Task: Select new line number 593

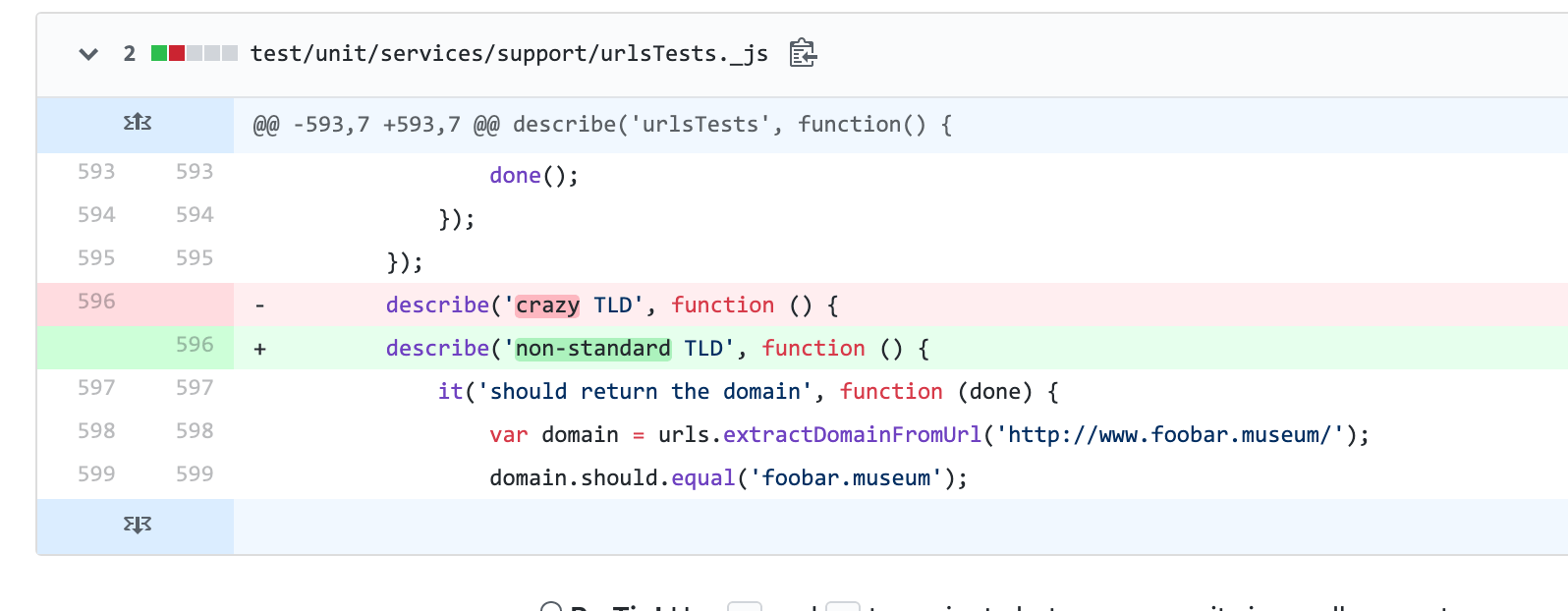Action: click(x=195, y=172)
